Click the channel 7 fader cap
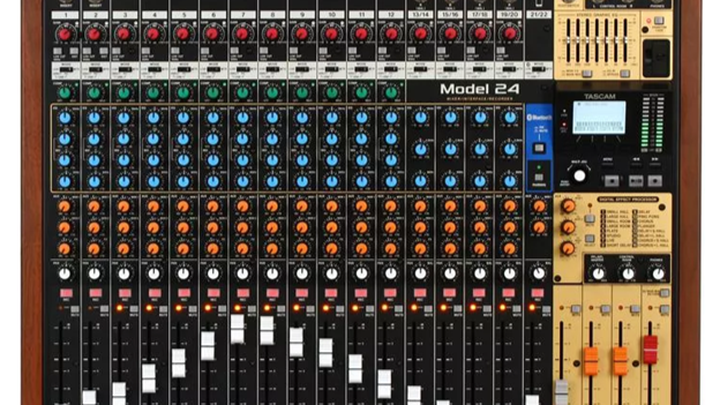The width and height of the screenshot is (720, 405). (237, 329)
